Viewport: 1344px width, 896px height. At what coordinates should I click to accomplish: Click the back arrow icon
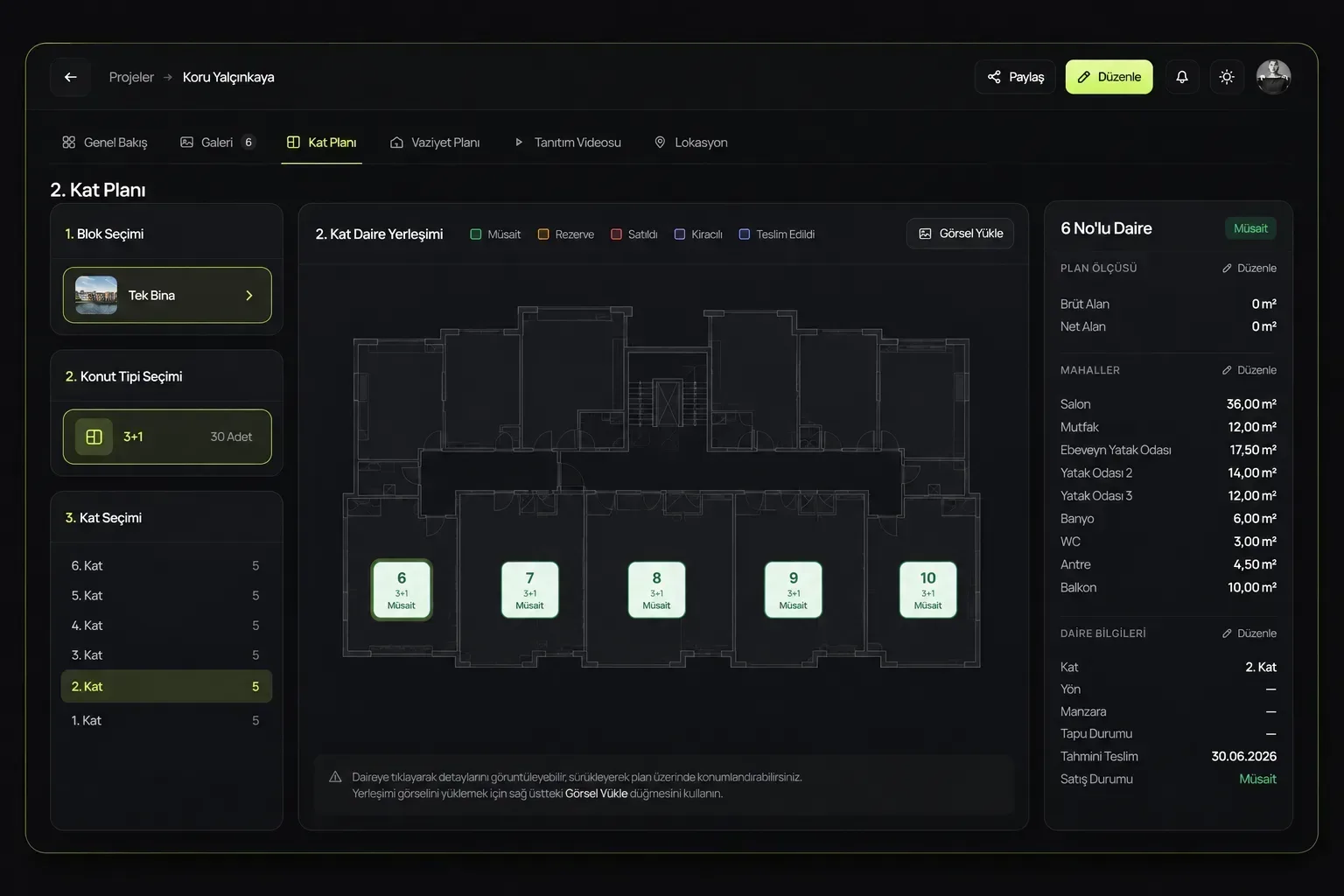tap(71, 77)
